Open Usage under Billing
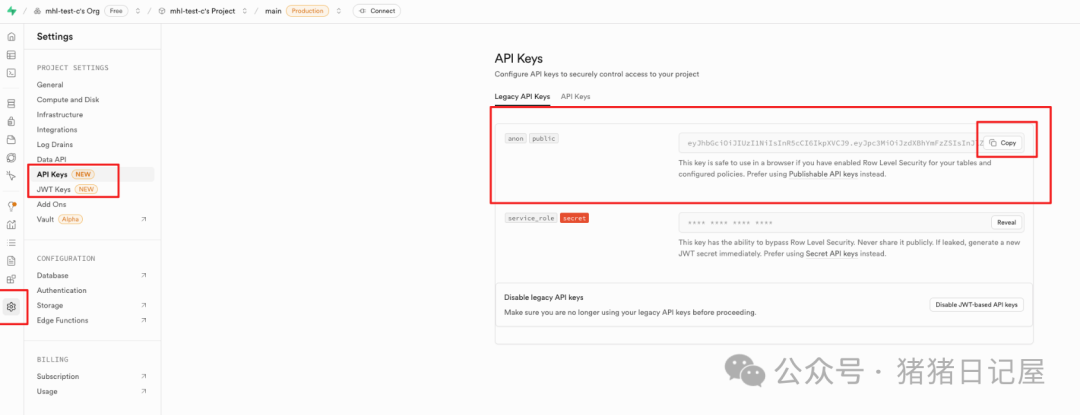The image size is (1080, 415). (x=47, y=392)
